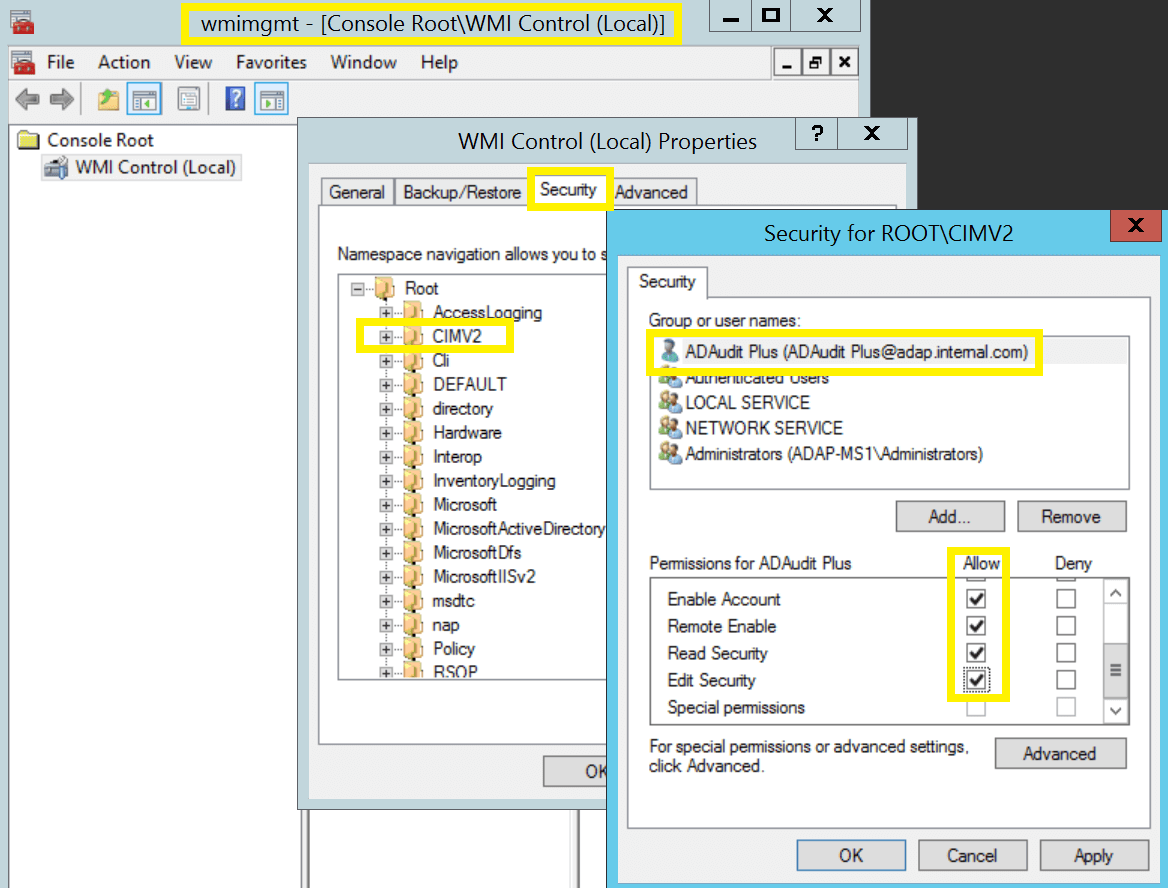The width and height of the screenshot is (1168, 888).
Task: Collapse the Root namespace tree
Action: click(x=357, y=288)
